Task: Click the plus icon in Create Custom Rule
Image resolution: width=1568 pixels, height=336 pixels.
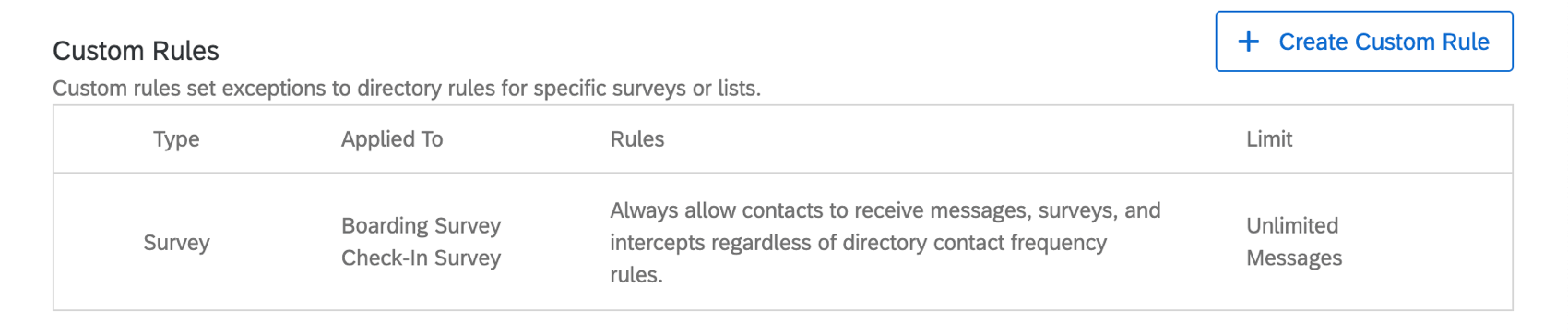Action: [1248, 42]
